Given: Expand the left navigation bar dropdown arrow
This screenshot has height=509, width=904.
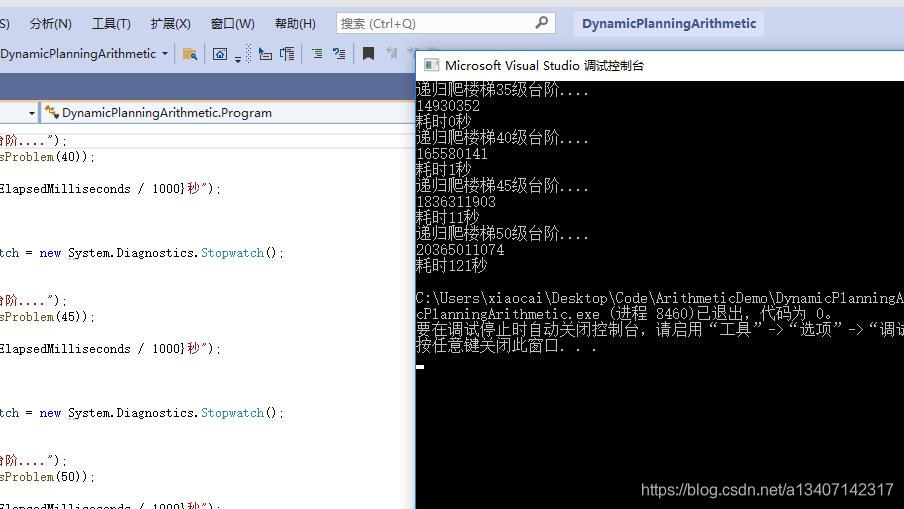Looking at the screenshot, I should tap(32, 113).
